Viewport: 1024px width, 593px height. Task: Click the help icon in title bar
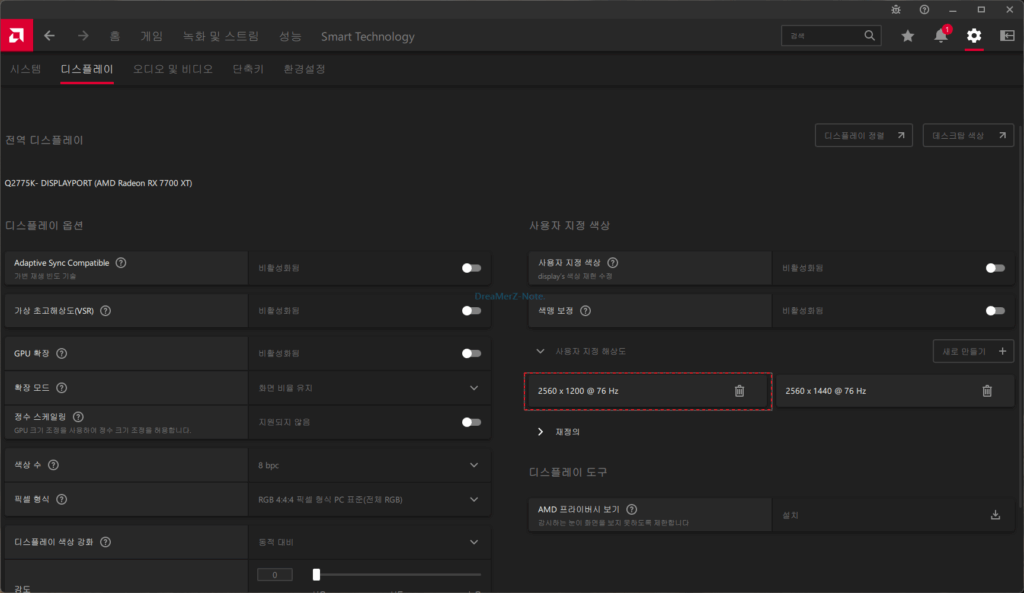point(924,10)
